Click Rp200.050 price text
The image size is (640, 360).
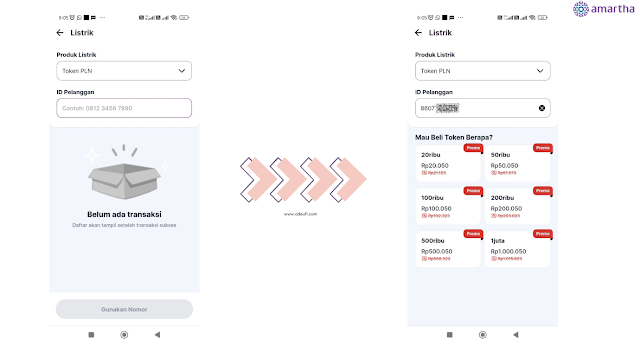pyautogui.click(x=506, y=209)
